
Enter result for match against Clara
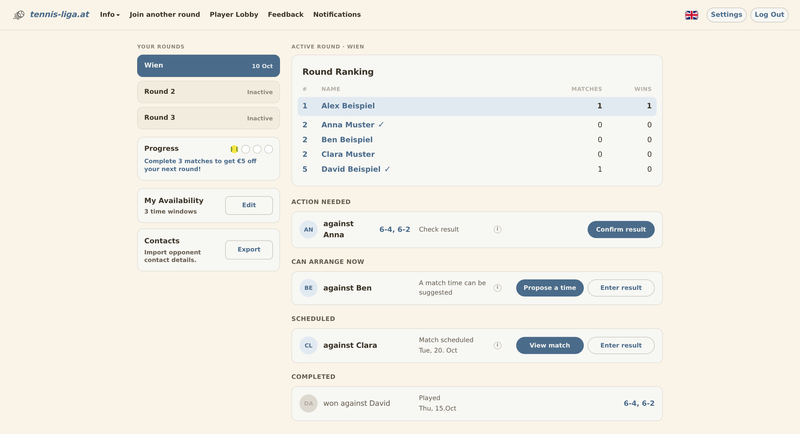click(x=621, y=345)
